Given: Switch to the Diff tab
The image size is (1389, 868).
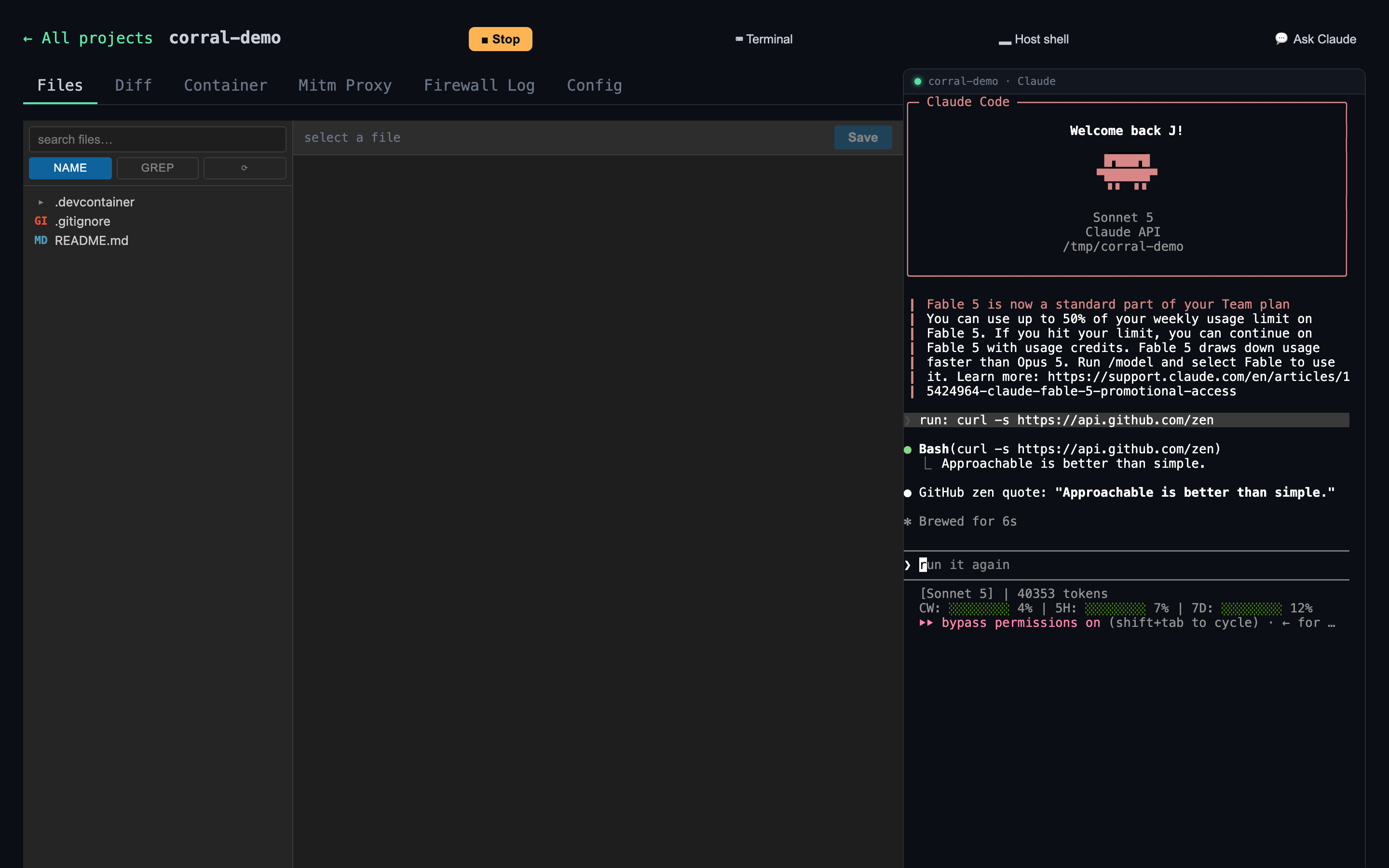Looking at the screenshot, I should (x=133, y=85).
